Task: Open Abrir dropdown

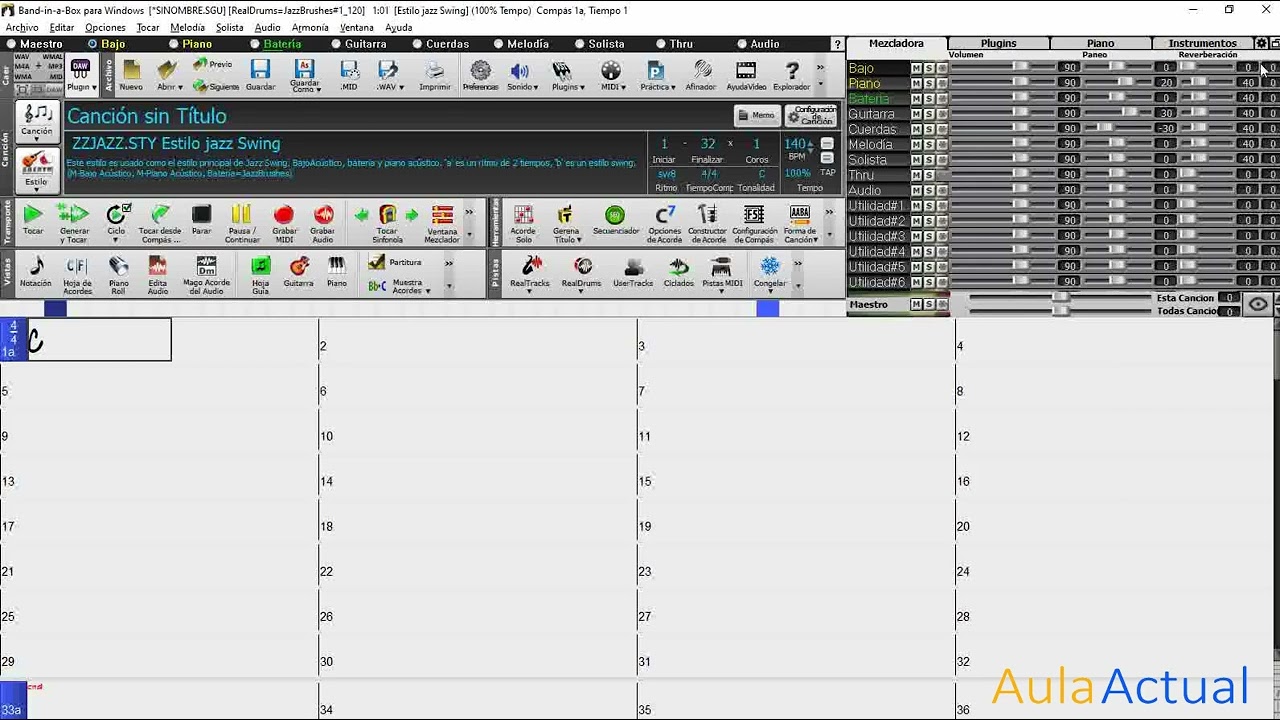Action: click(169, 77)
